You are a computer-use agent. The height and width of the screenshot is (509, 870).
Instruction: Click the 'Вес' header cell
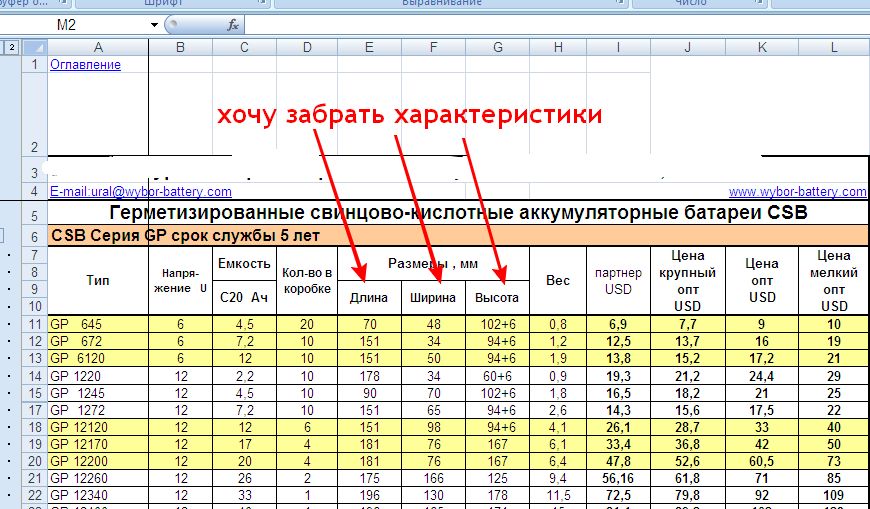[558, 281]
